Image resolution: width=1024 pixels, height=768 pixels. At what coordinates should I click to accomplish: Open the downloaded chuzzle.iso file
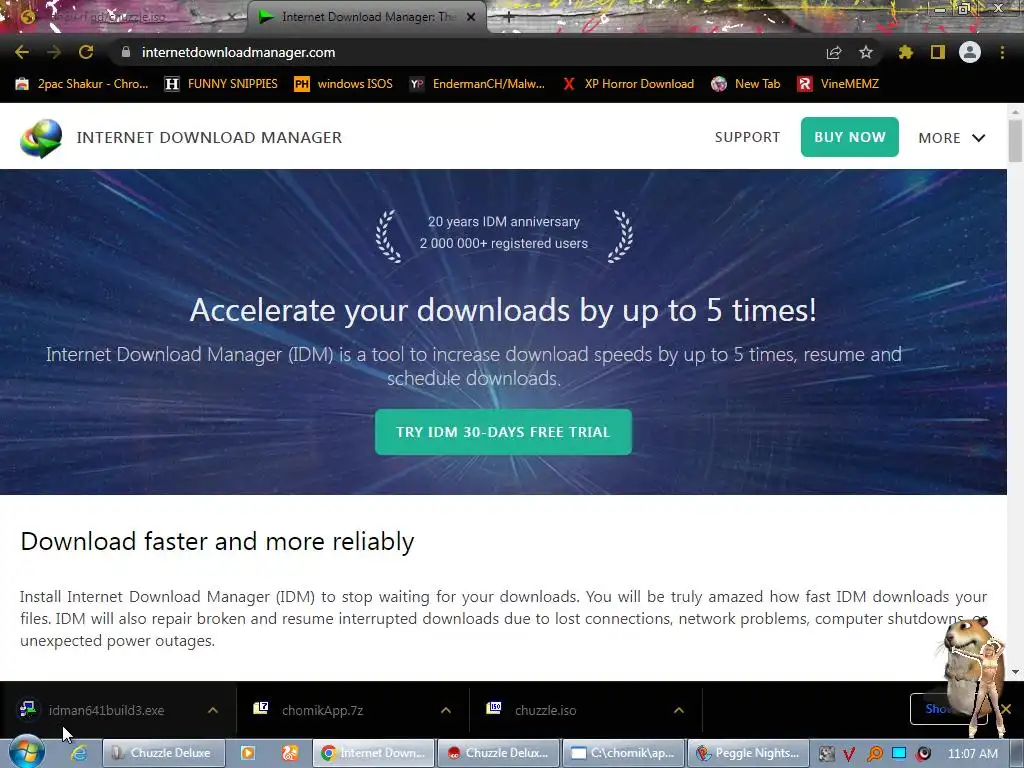point(545,710)
